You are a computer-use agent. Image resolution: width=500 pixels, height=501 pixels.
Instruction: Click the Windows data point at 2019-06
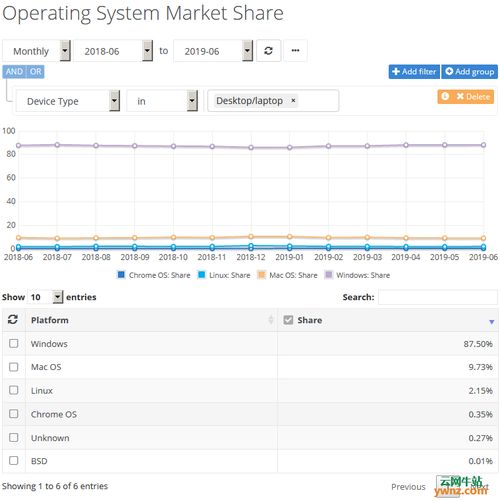[483, 145]
